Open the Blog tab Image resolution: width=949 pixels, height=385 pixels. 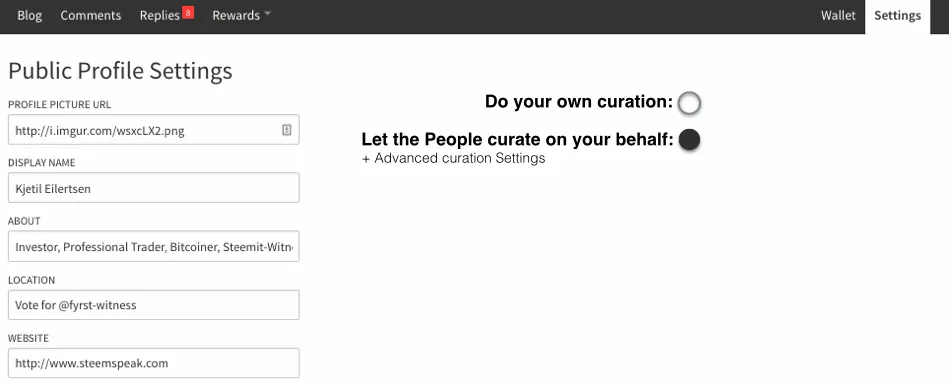pos(29,16)
